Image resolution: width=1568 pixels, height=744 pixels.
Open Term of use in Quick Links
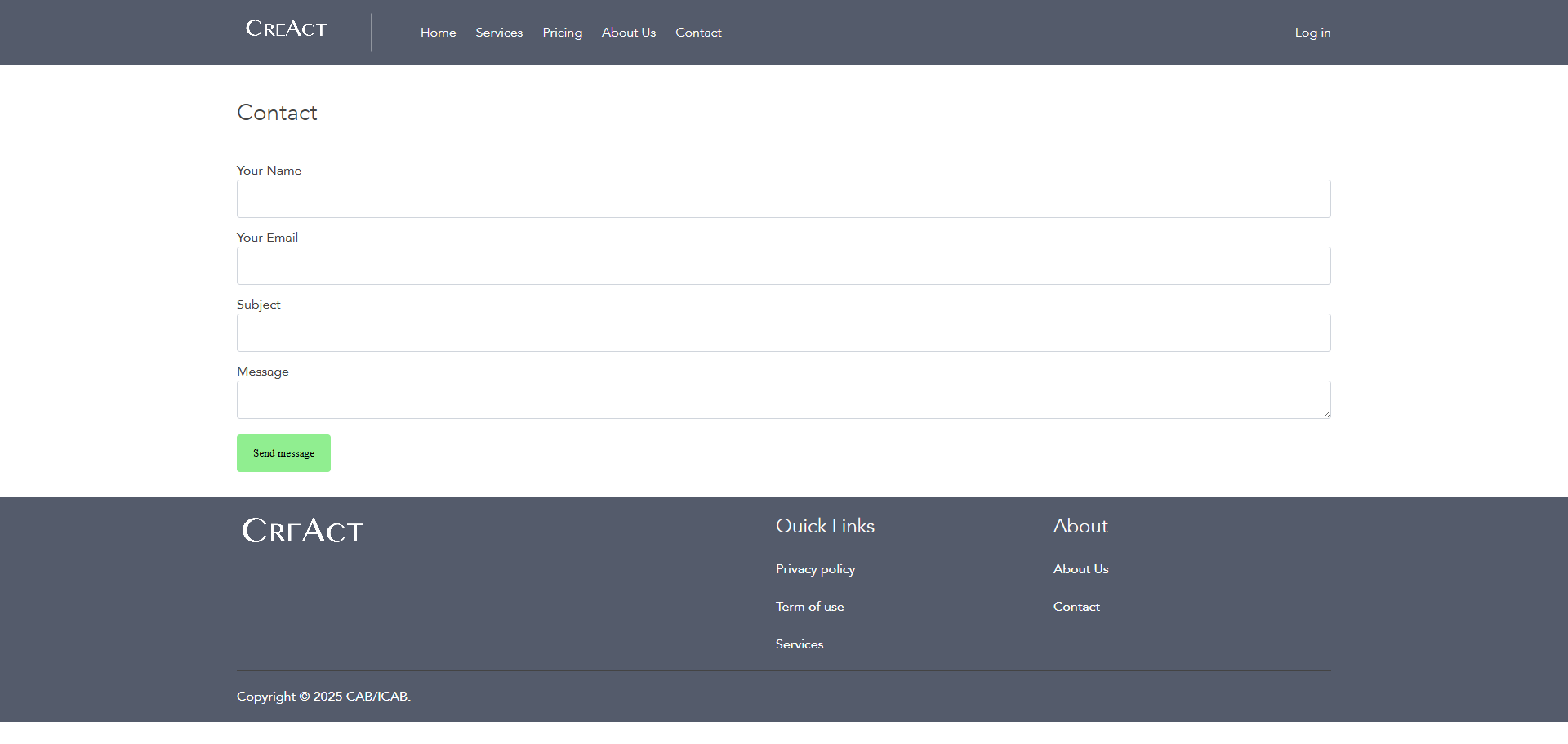click(x=809, y=607)
